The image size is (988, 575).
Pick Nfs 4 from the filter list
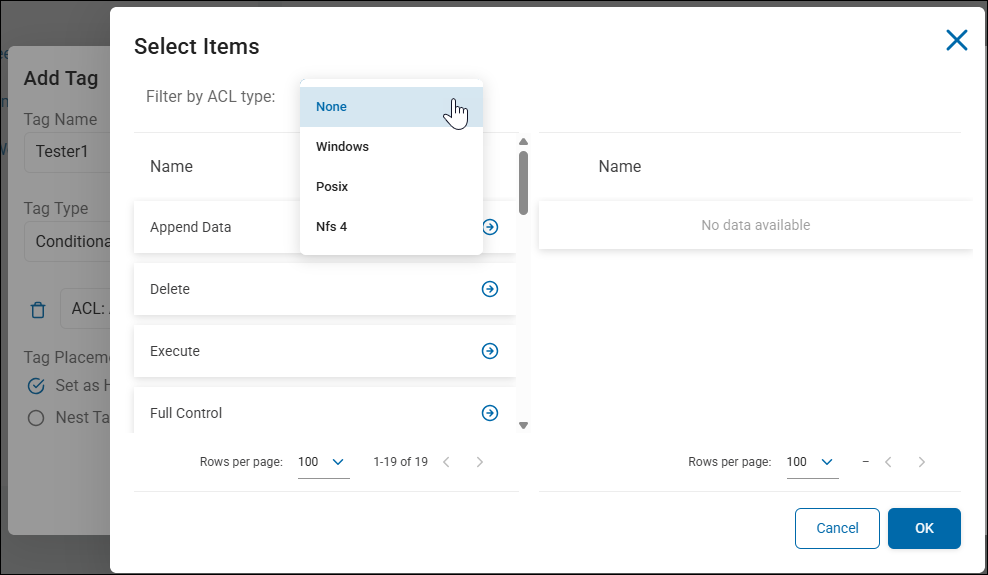pyautogui.click(x=391, y=227)
